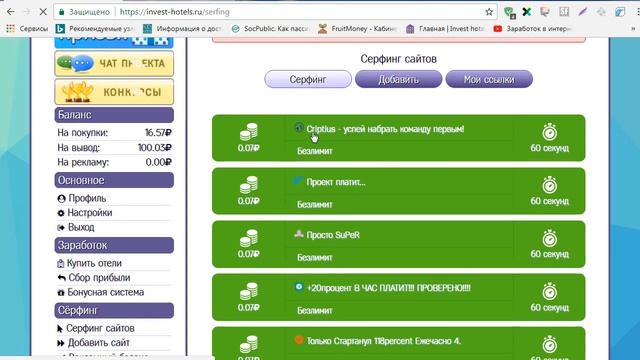Click Безлимит under the Criptius link

(x=315, y=151)
